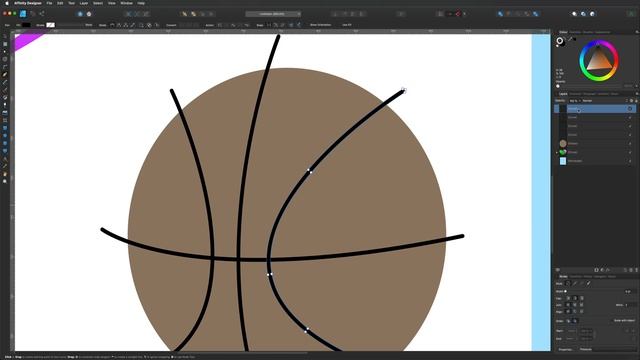Click the Fill colour swatch in context toolbar
The width and height of the screenshot is (640, 360).
pos(26,25)
